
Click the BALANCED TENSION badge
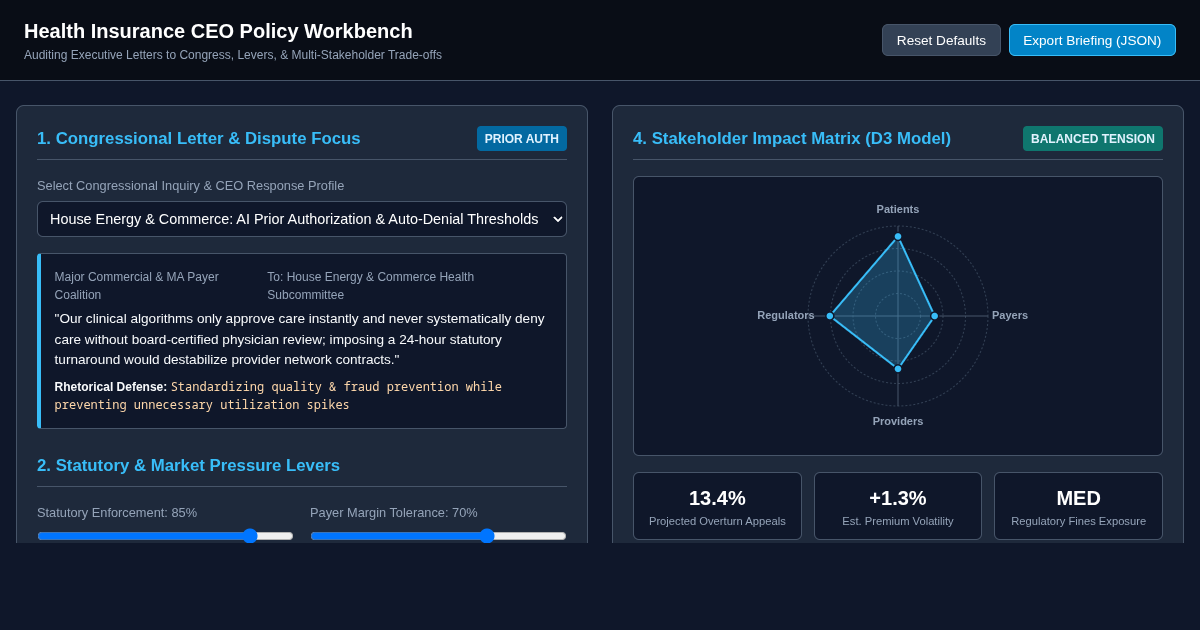coord(1093,139)
